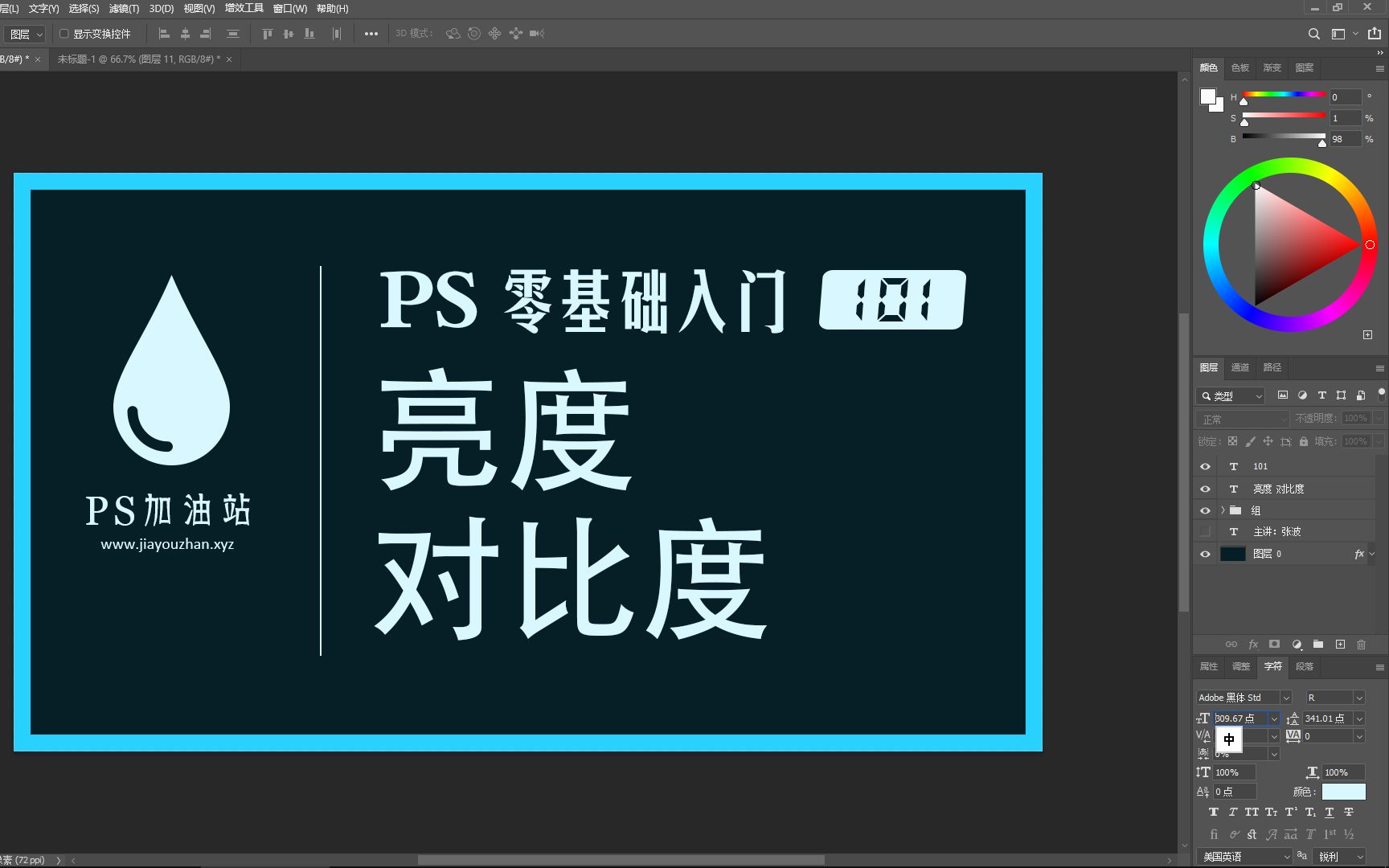The height and width of the screenshot is (868, 1389).
Task: Lock position move icon
Action: coord(1268,441)
